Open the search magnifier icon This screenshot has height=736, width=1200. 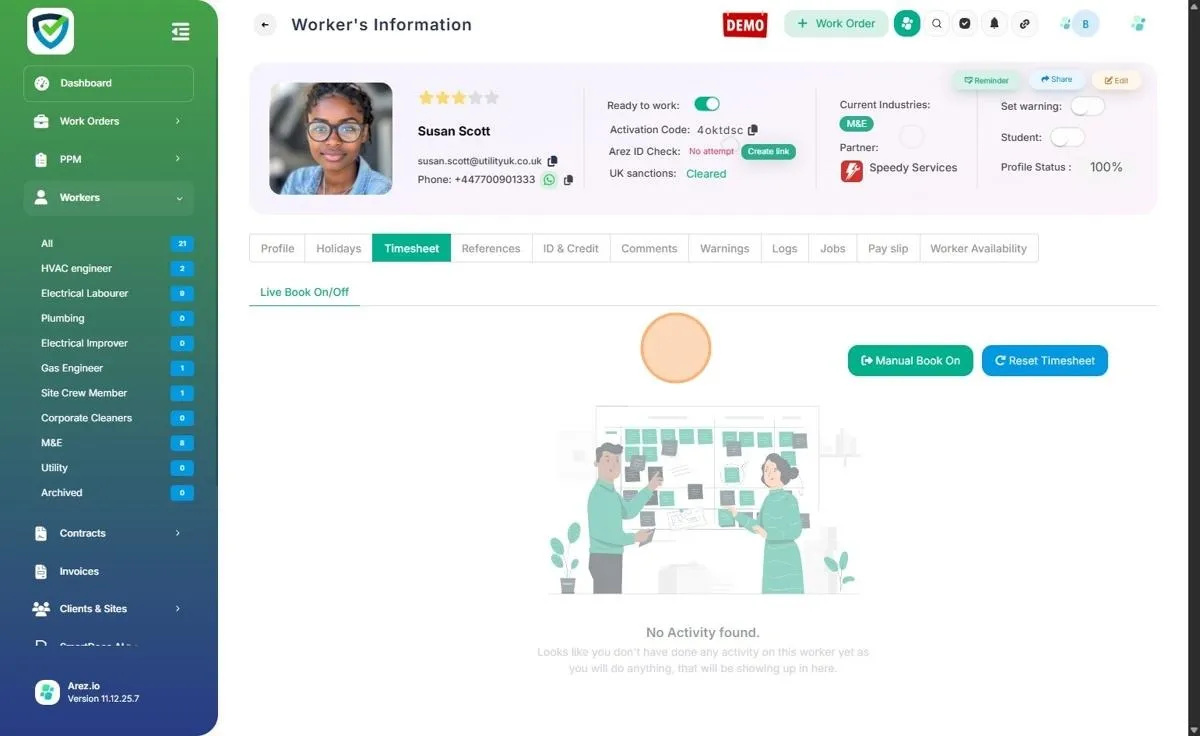coord(937,24)
